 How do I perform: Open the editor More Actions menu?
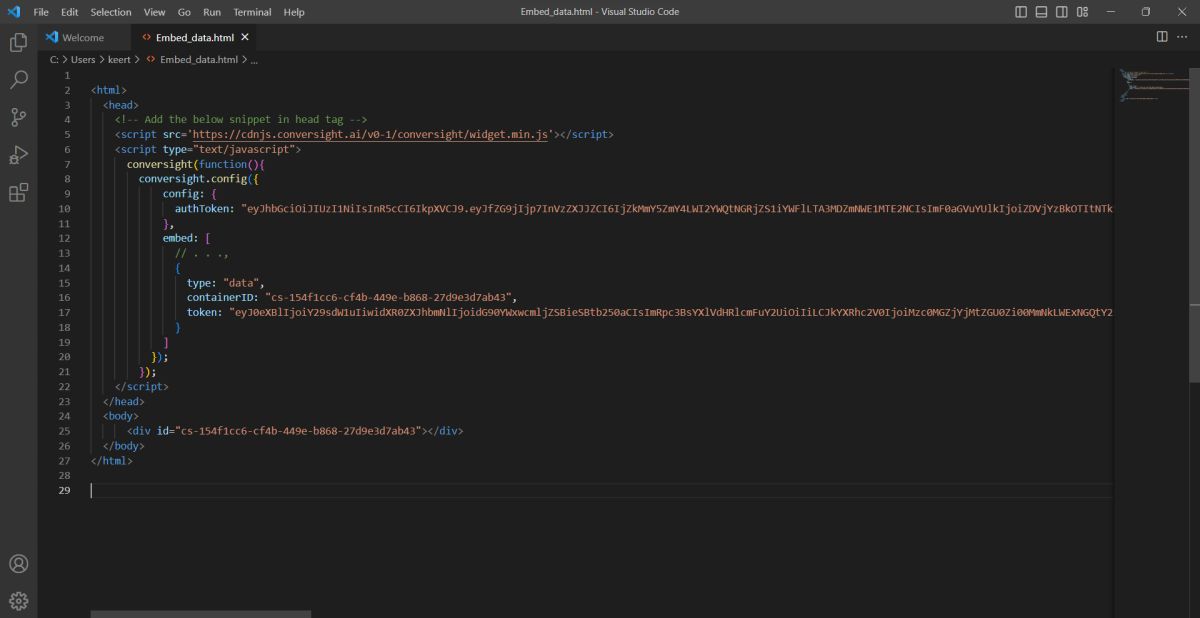coord(1182,37)
